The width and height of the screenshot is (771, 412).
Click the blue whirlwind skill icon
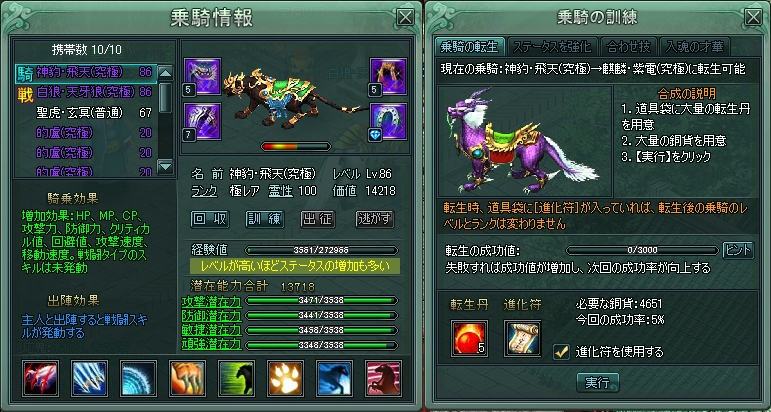139,378
